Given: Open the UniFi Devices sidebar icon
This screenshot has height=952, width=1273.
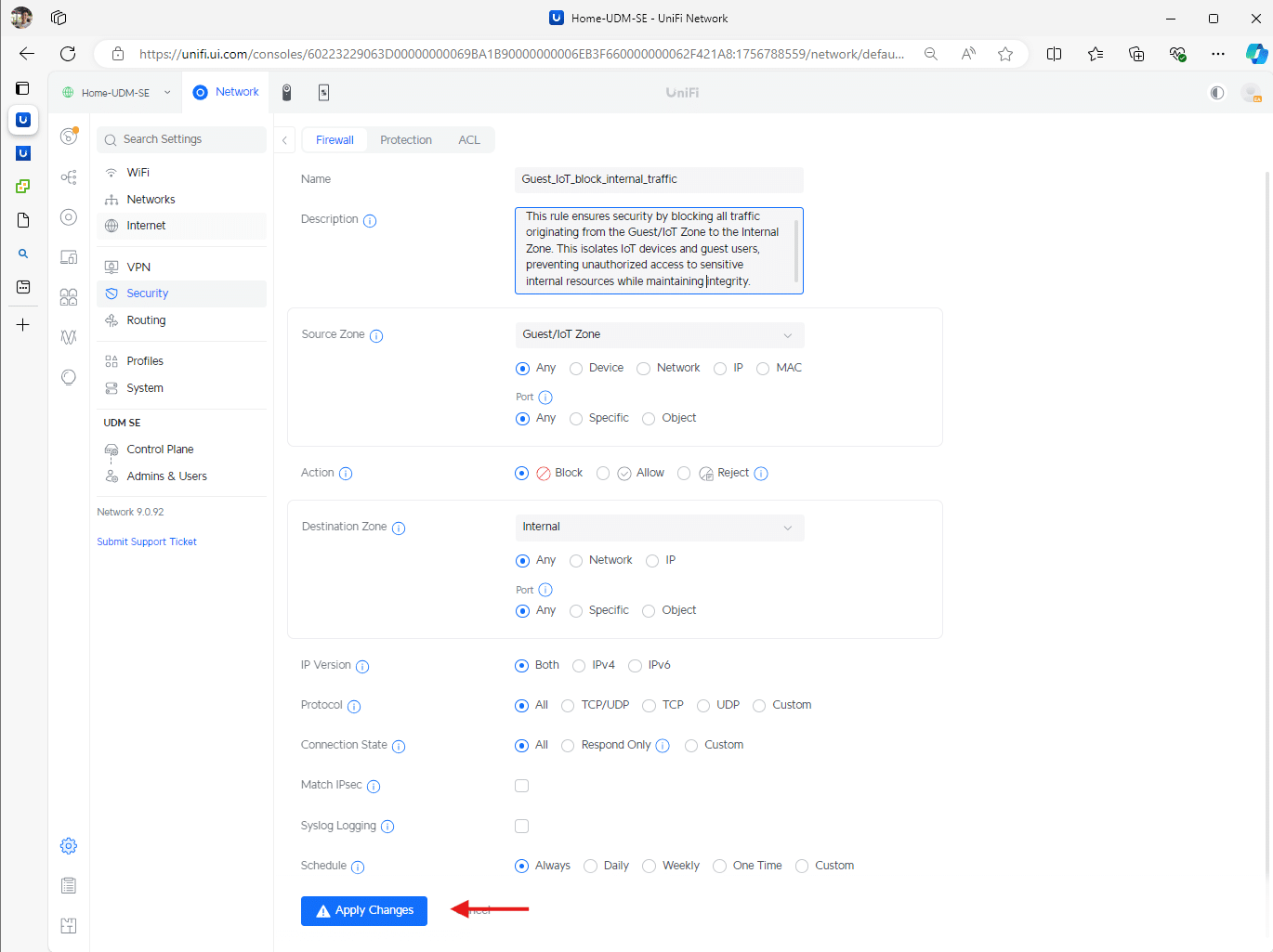Looking at the screenshot, I should [x=69, y=217].
